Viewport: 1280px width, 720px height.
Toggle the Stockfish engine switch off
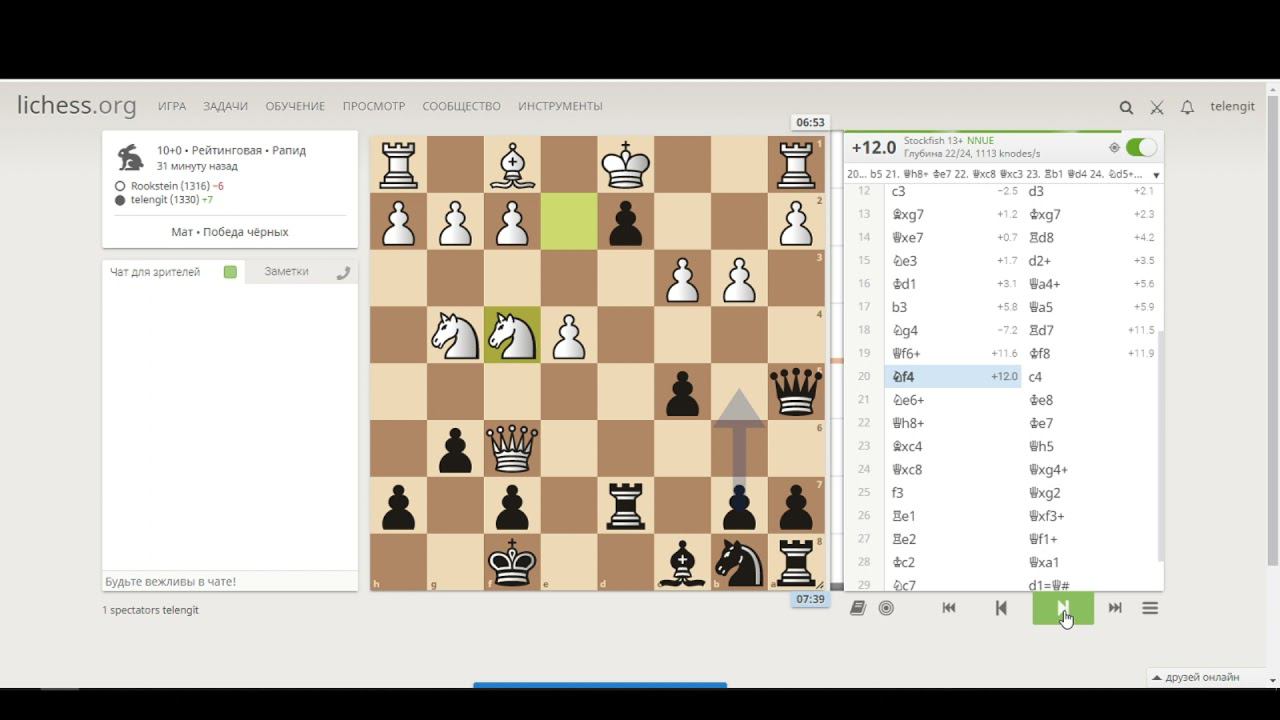click(1141, 148)
